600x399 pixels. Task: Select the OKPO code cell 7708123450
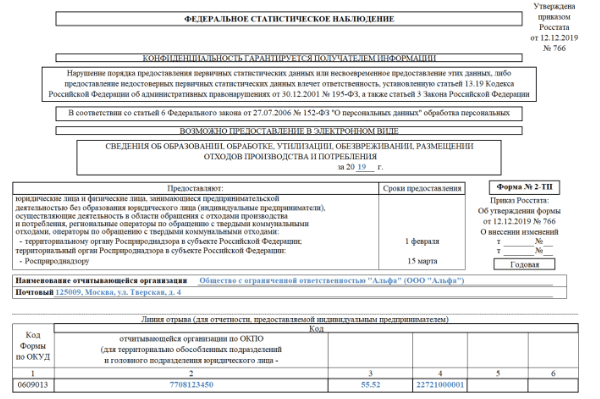click(x=191, y=385)
